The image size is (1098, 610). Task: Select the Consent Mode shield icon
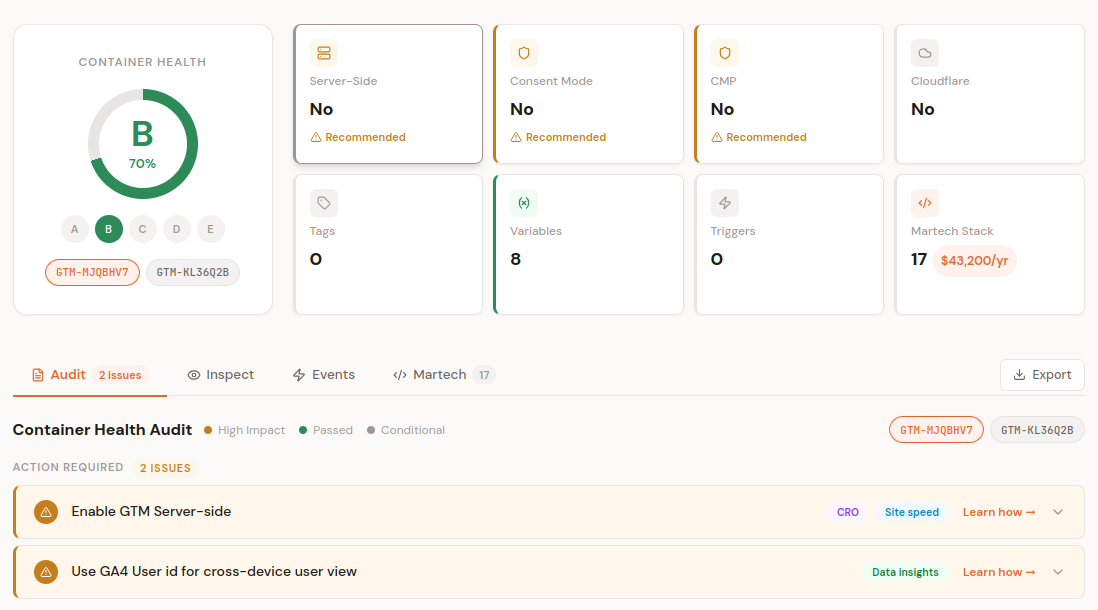pos(524,52)
